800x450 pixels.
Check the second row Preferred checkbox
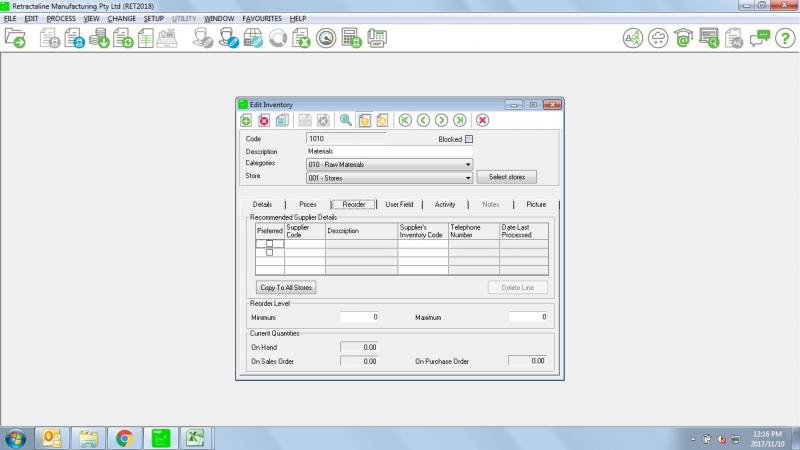click(269, 252)
